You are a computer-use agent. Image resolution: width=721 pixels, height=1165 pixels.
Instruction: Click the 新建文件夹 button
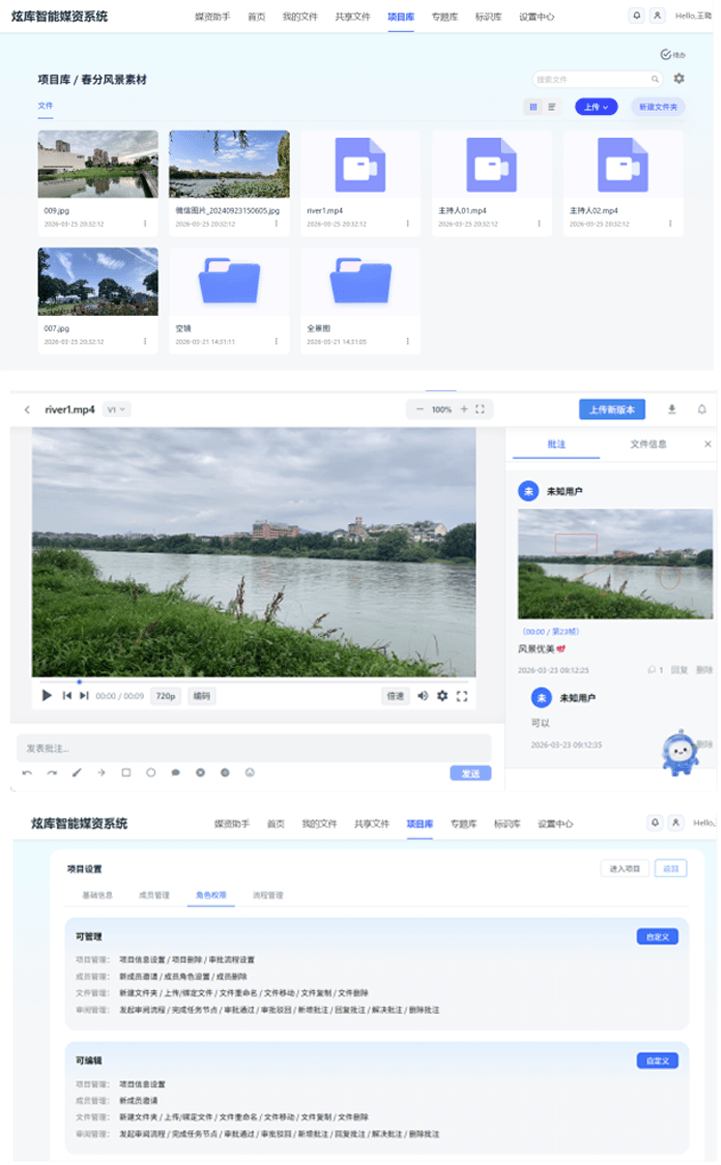(658, 107)
